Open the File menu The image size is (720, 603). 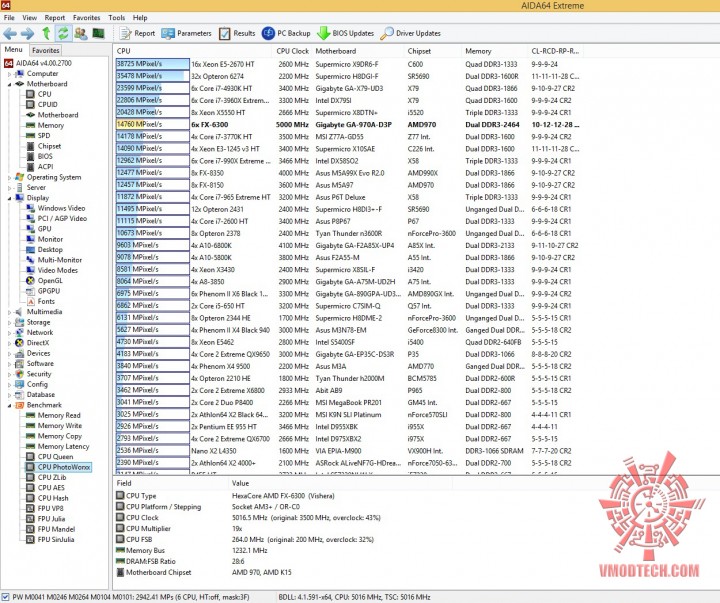tap(9, 17)
